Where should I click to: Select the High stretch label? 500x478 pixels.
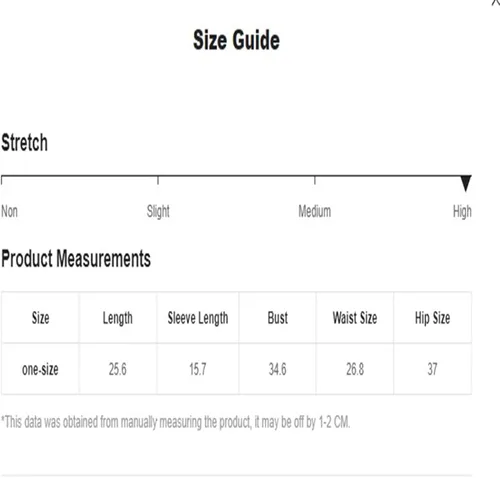(462, 212)
